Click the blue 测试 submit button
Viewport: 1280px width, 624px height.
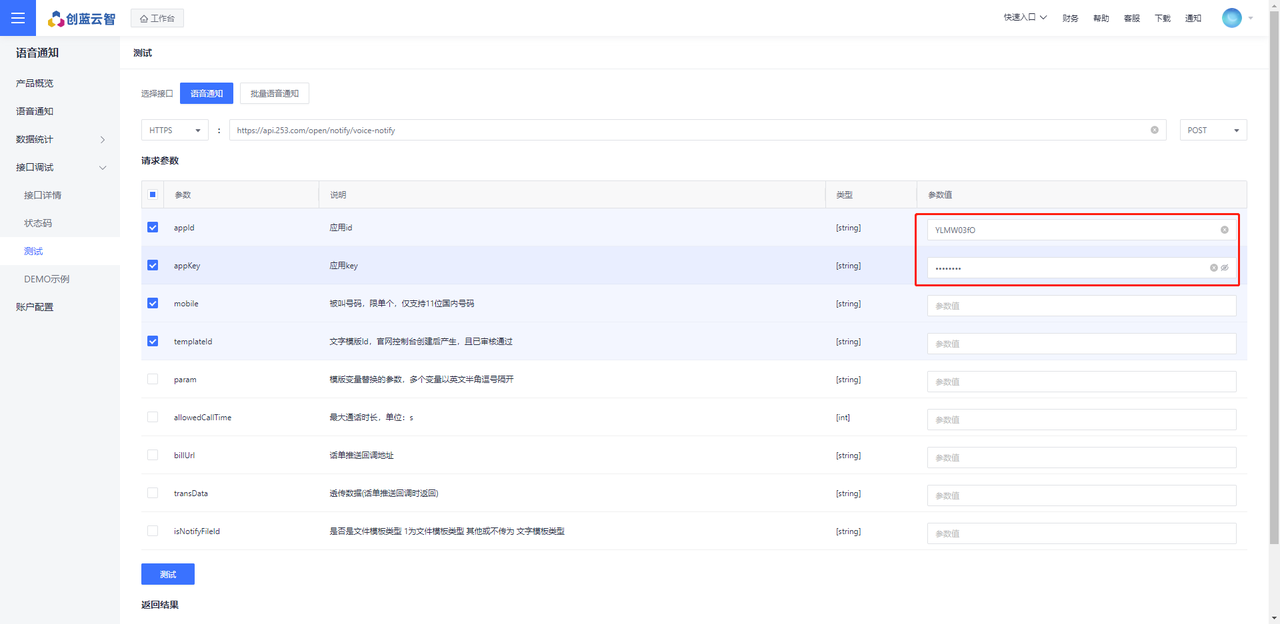pyautogui.click(x=168, y=574)
